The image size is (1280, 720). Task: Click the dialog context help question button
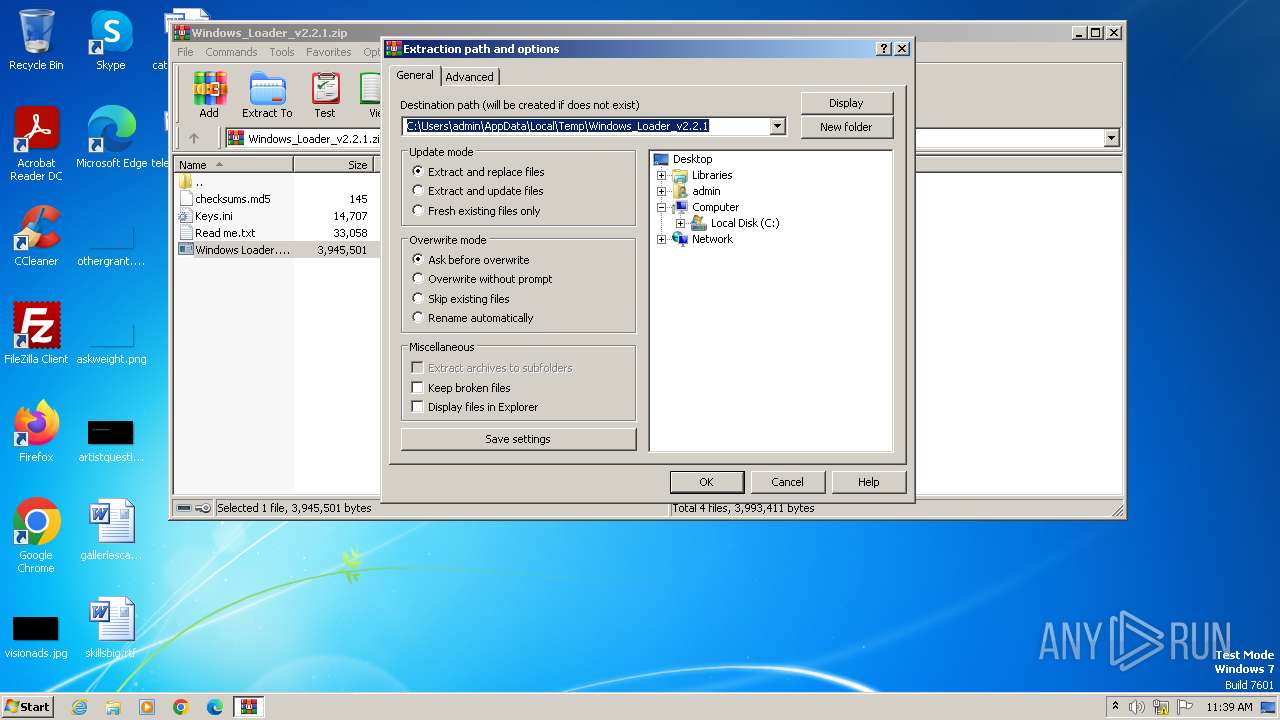click(x=884, y=48)
